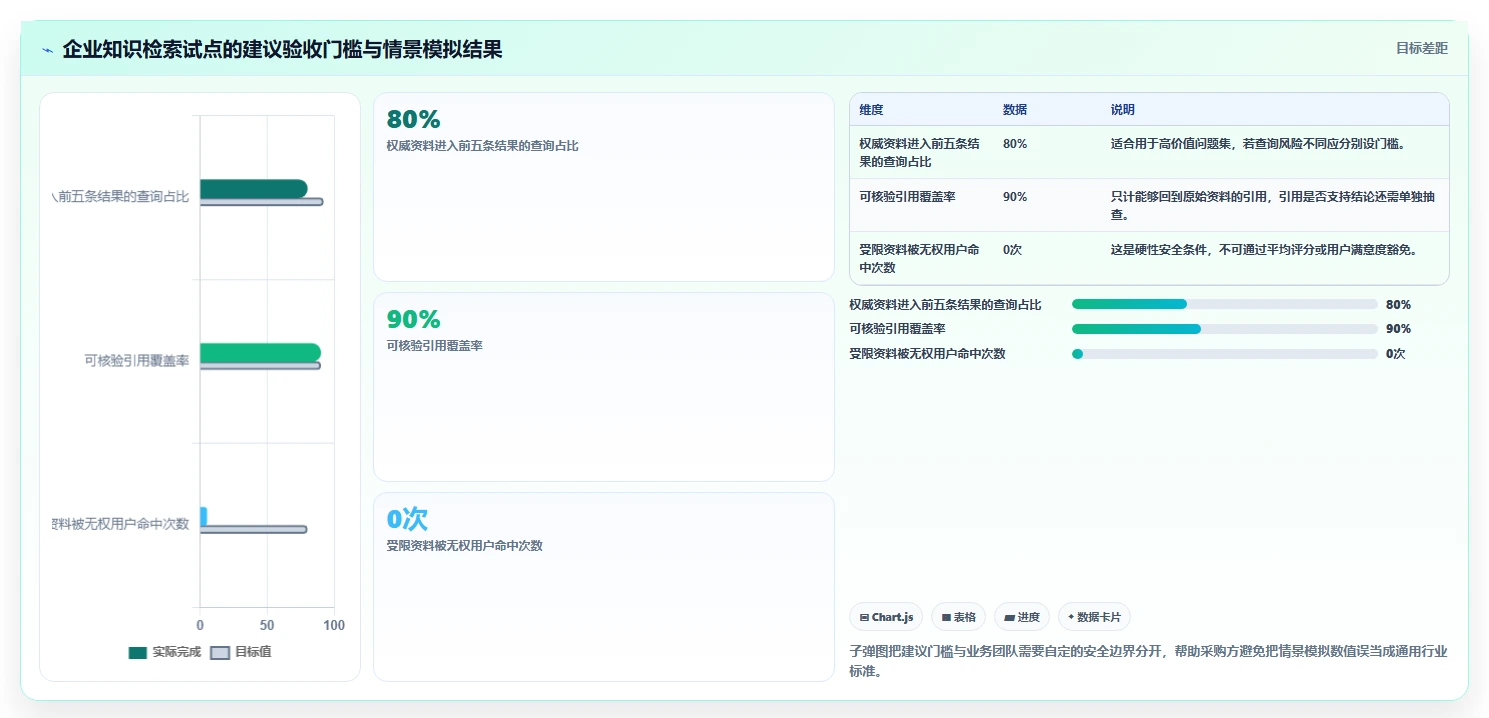Click the 数据 column header

(x=1015, y=110)
